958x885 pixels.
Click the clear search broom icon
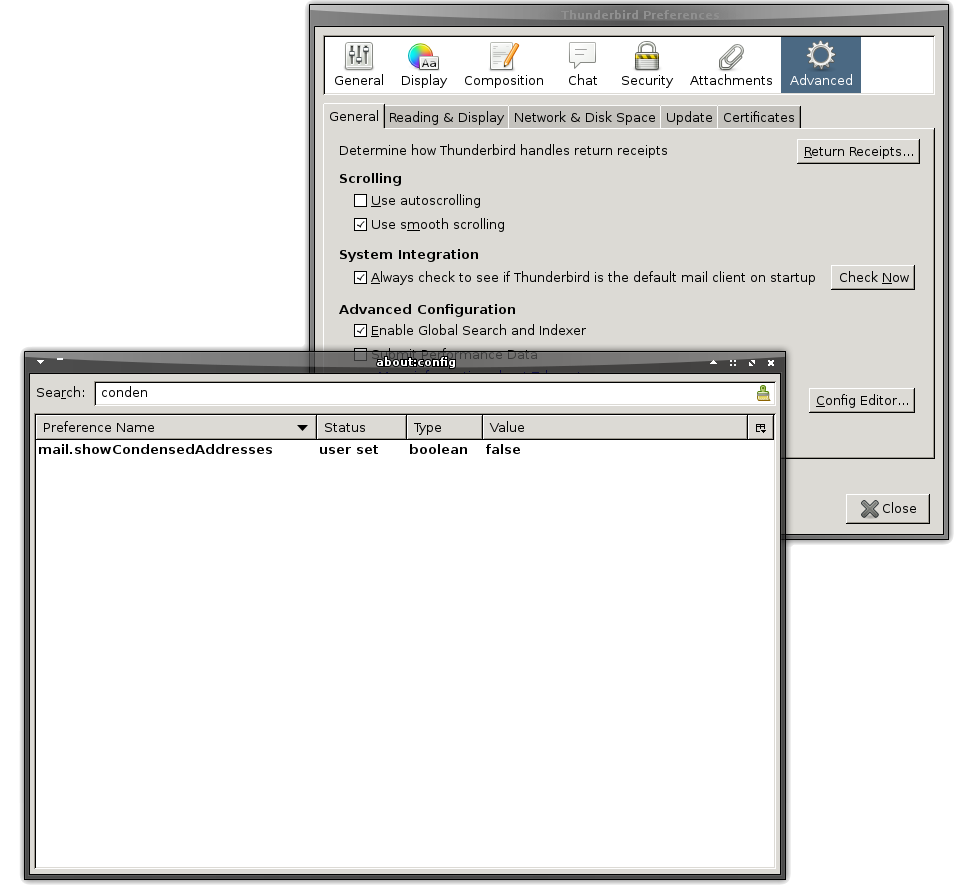764,393
